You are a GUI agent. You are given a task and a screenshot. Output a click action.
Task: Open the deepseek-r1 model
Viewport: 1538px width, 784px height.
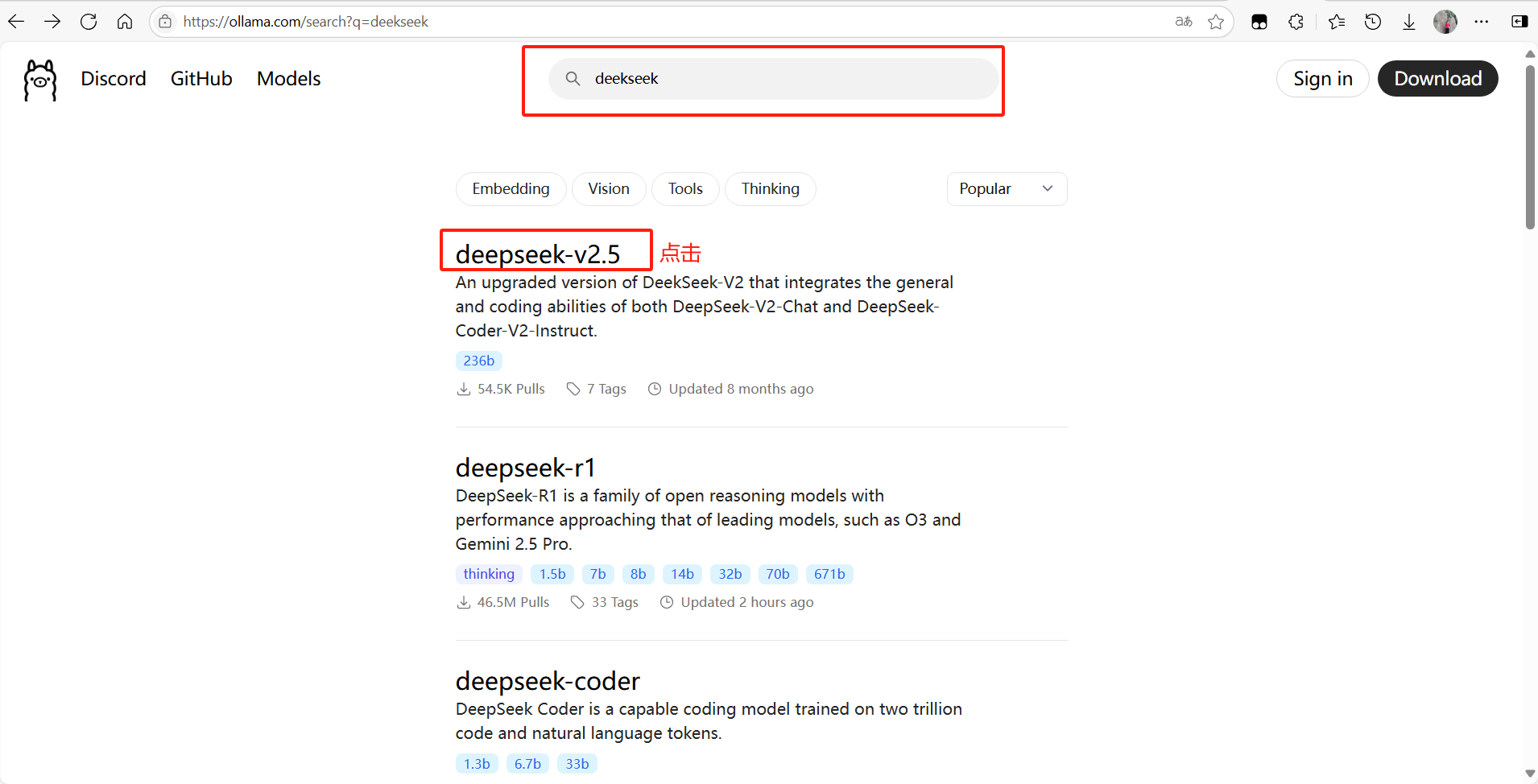tap(526, 468)
